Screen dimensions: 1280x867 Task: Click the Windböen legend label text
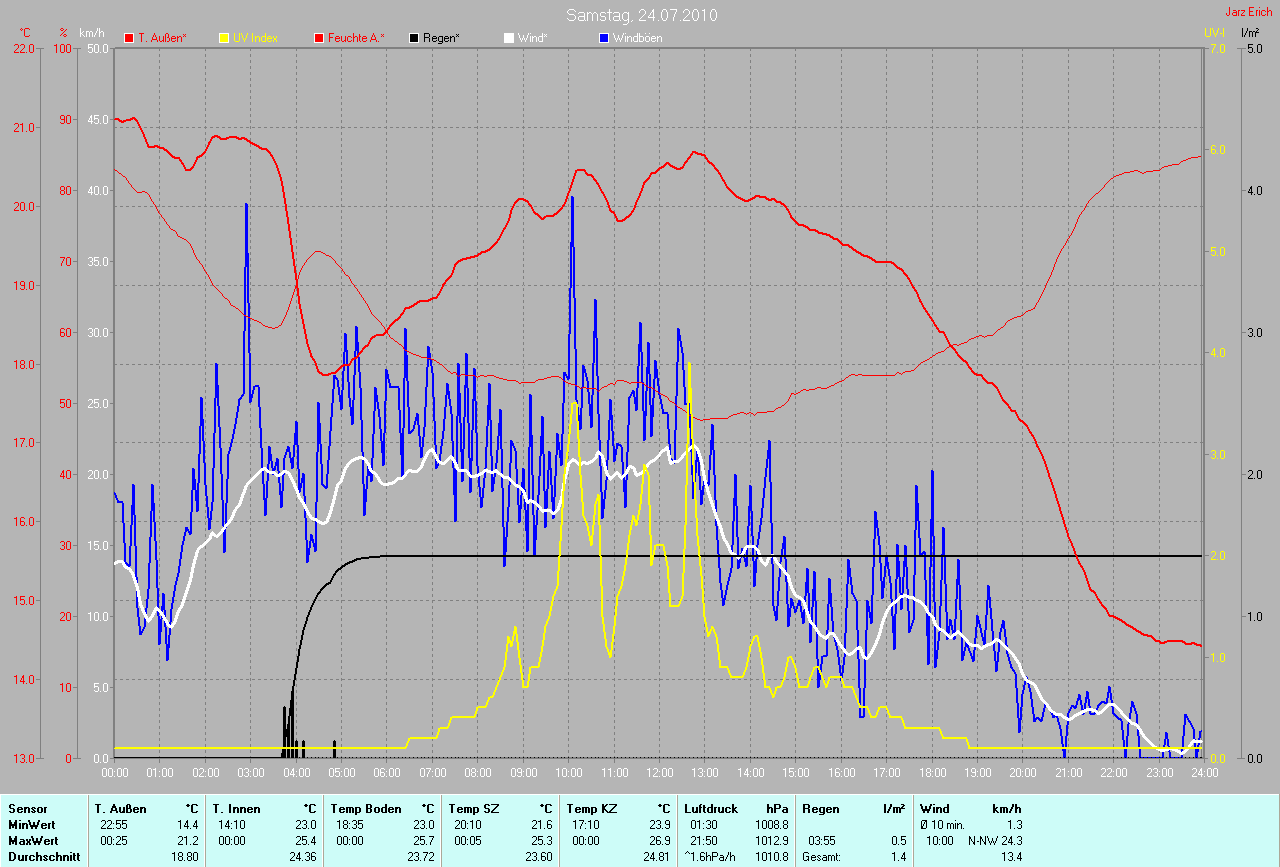point(637,38)
